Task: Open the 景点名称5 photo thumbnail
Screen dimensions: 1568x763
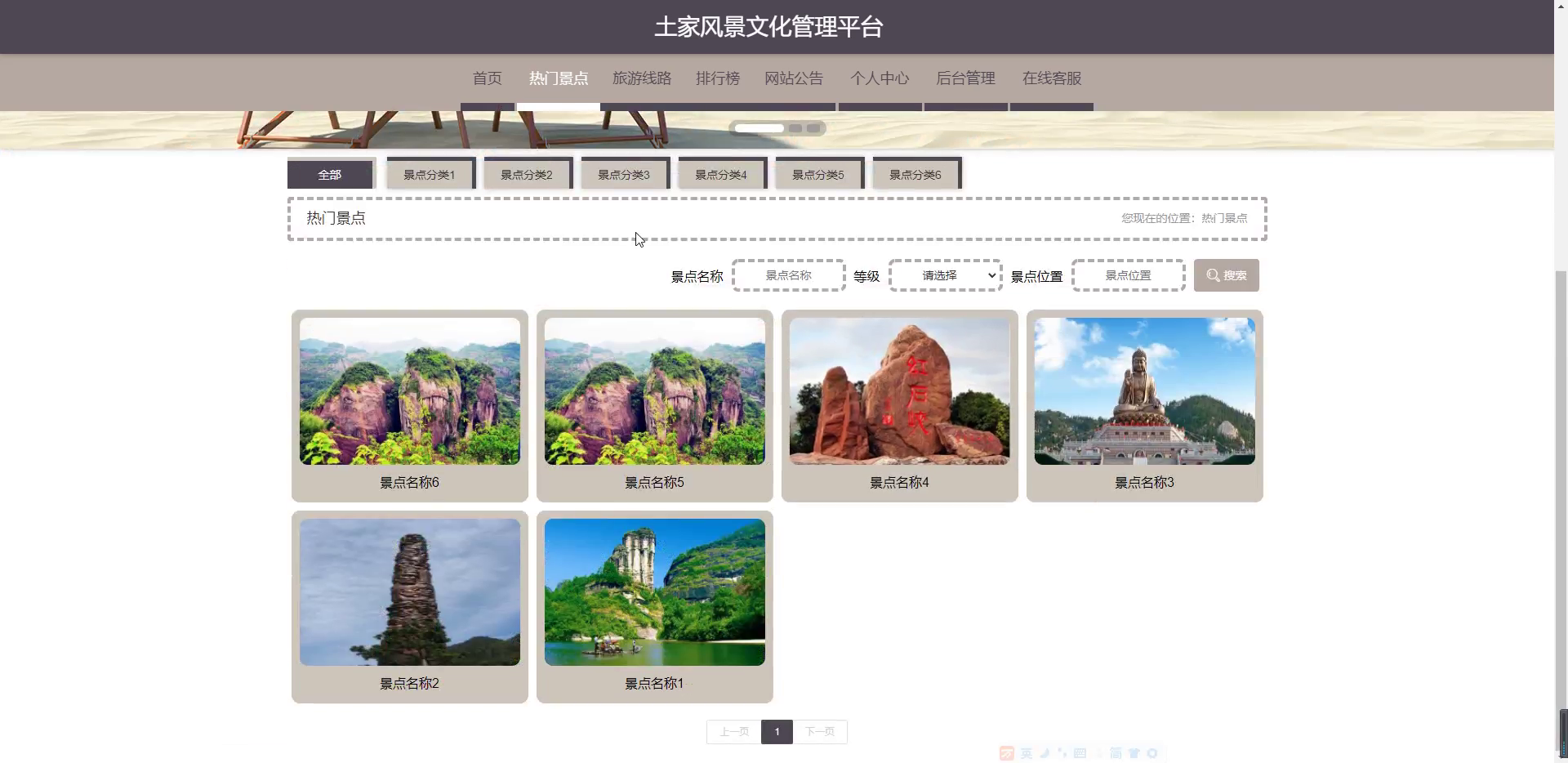Action: [x=655, y=391]
